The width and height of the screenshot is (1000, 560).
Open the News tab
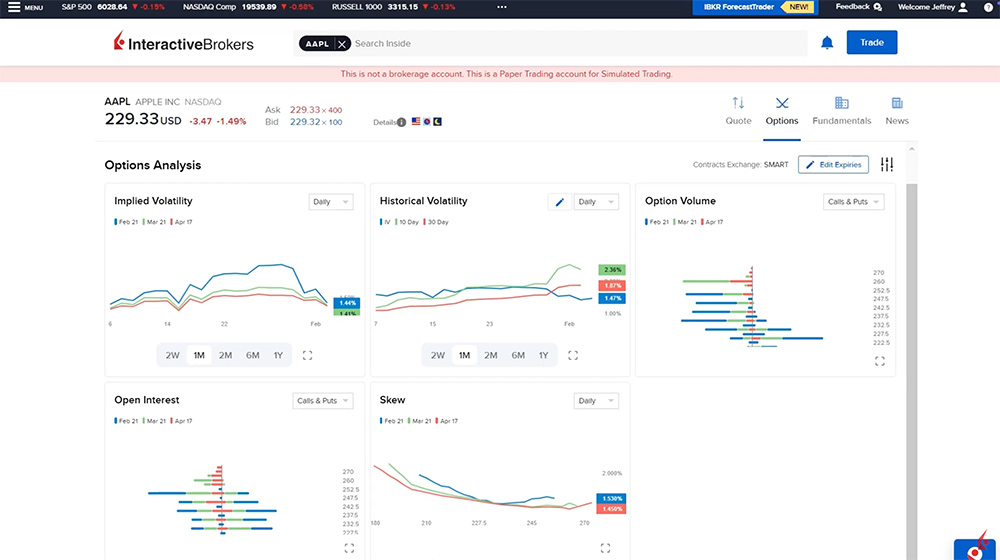tap(897, 111)
